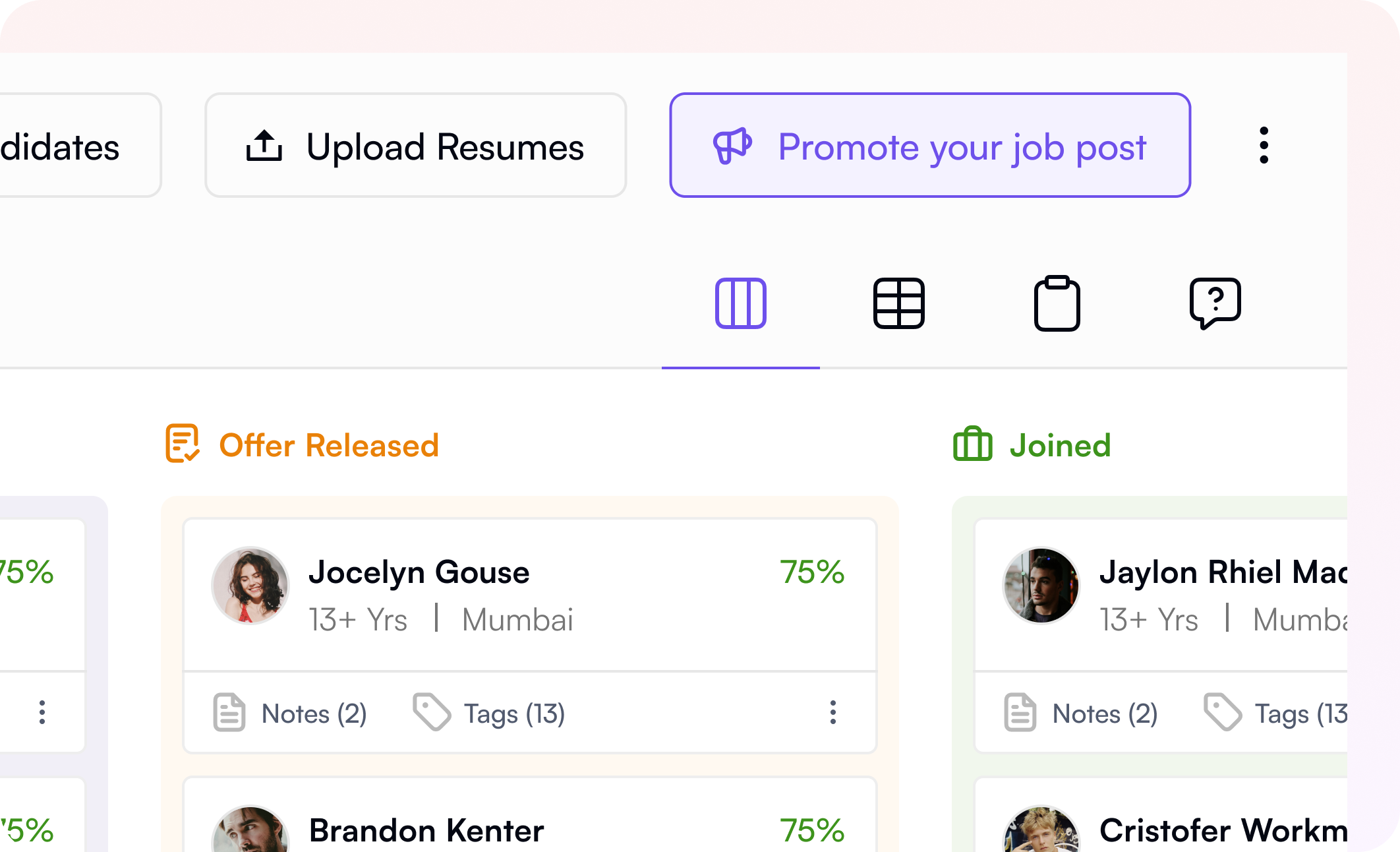Click Promote your job post button
The height and width of the screenshot is (852, 1400).
pos(930,146)
